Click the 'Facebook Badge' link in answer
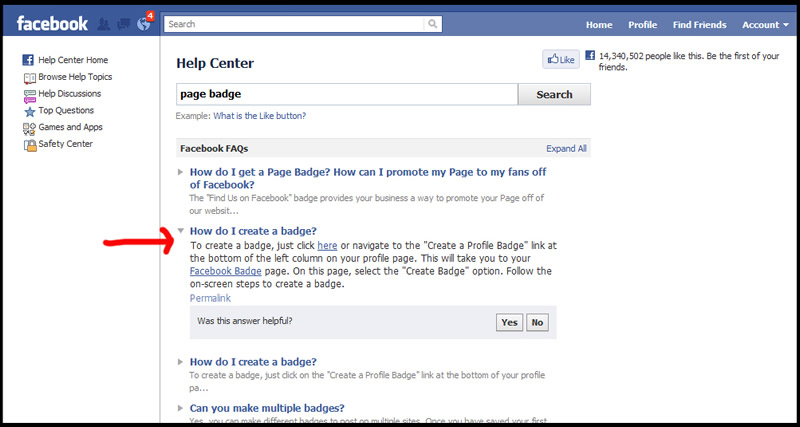This screenshot has height=427, width=800. (226, 271)
